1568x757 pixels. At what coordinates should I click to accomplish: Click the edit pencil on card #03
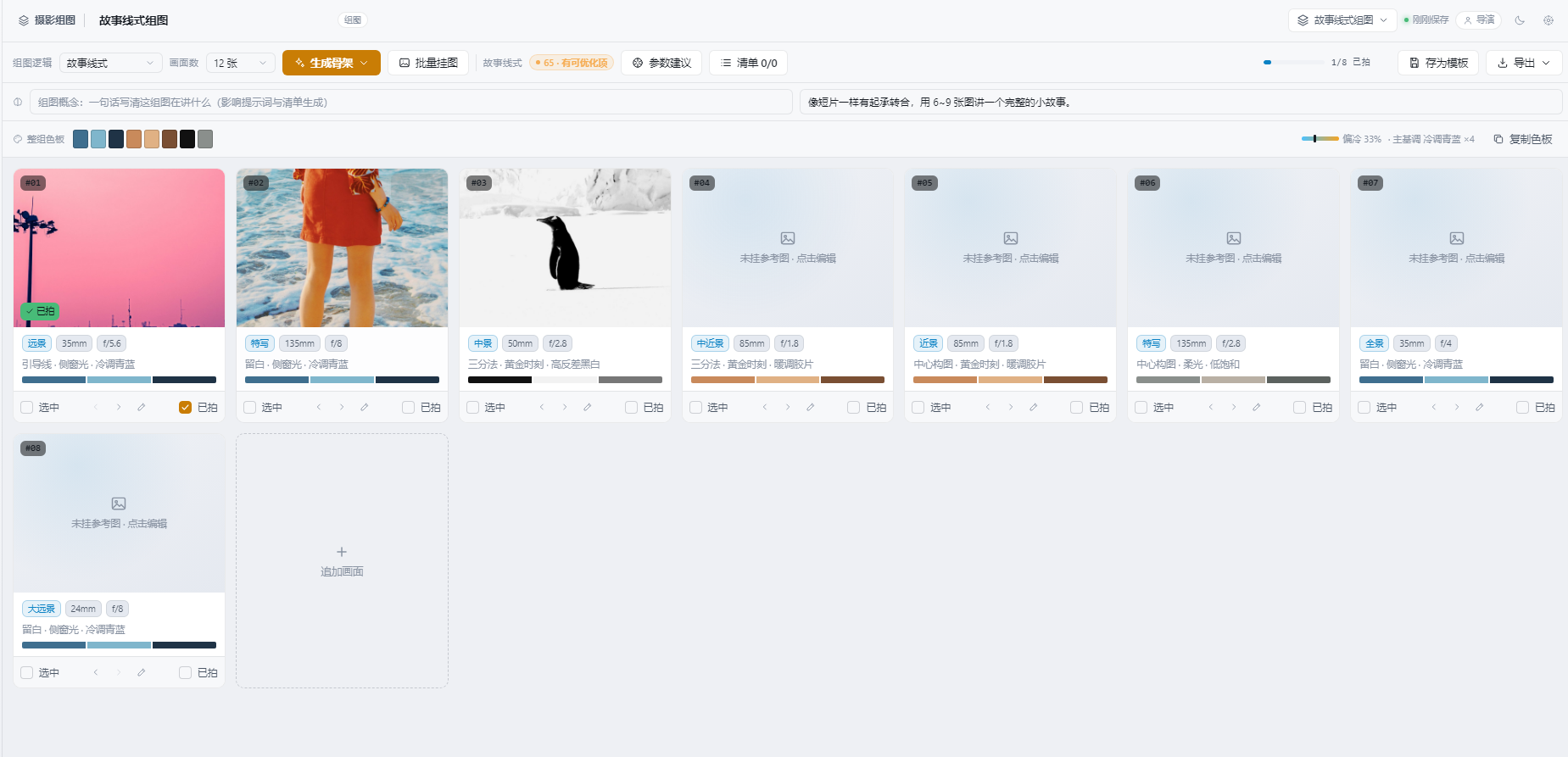pos(588,407)
